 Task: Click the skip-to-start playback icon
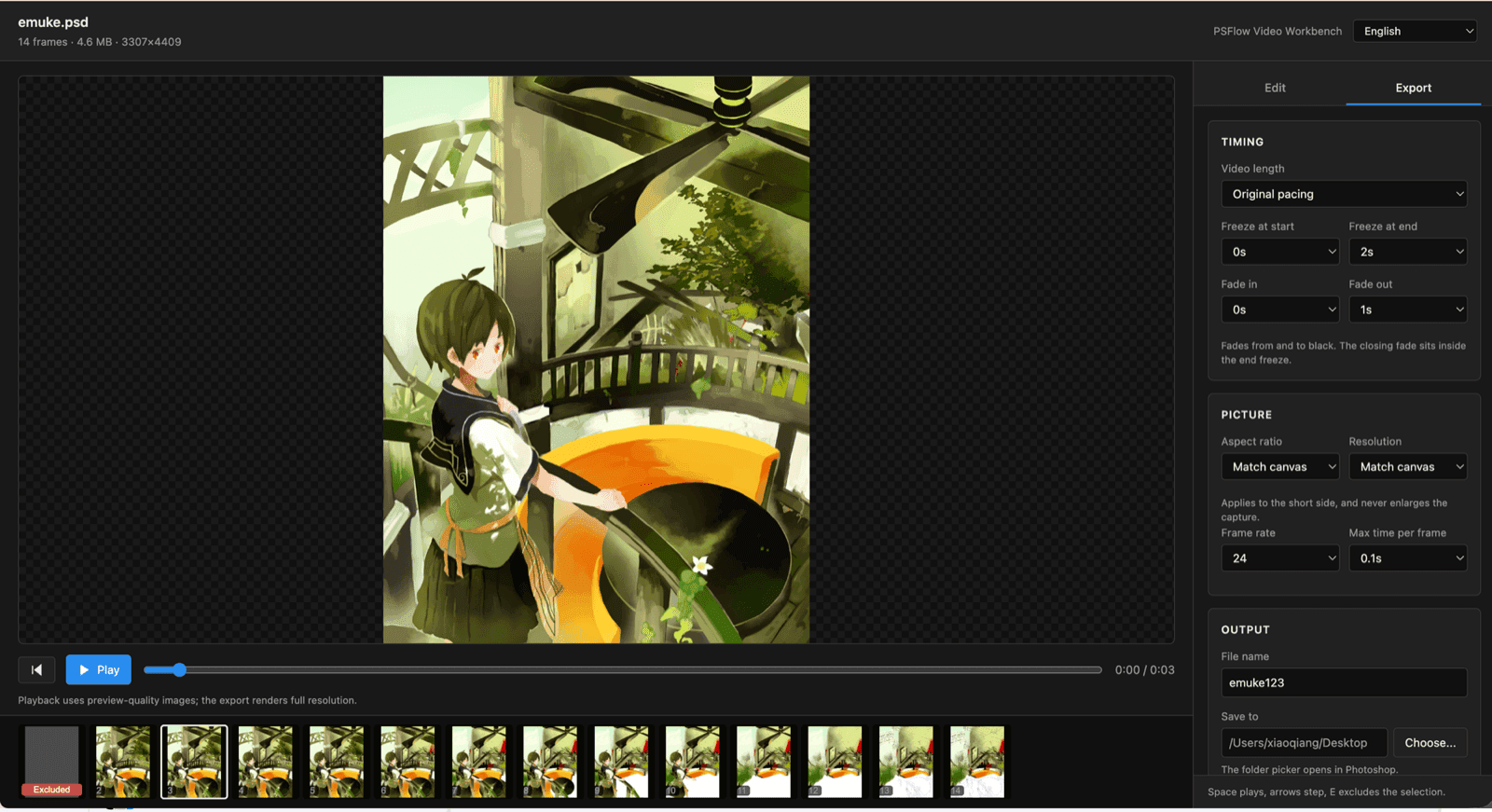(x=36, y=669)
